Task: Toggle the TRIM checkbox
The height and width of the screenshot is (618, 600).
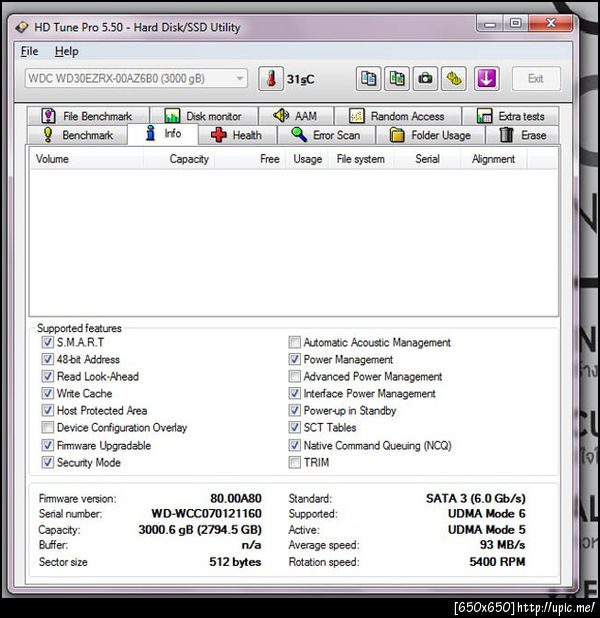Action: click(x=294, y=462)
